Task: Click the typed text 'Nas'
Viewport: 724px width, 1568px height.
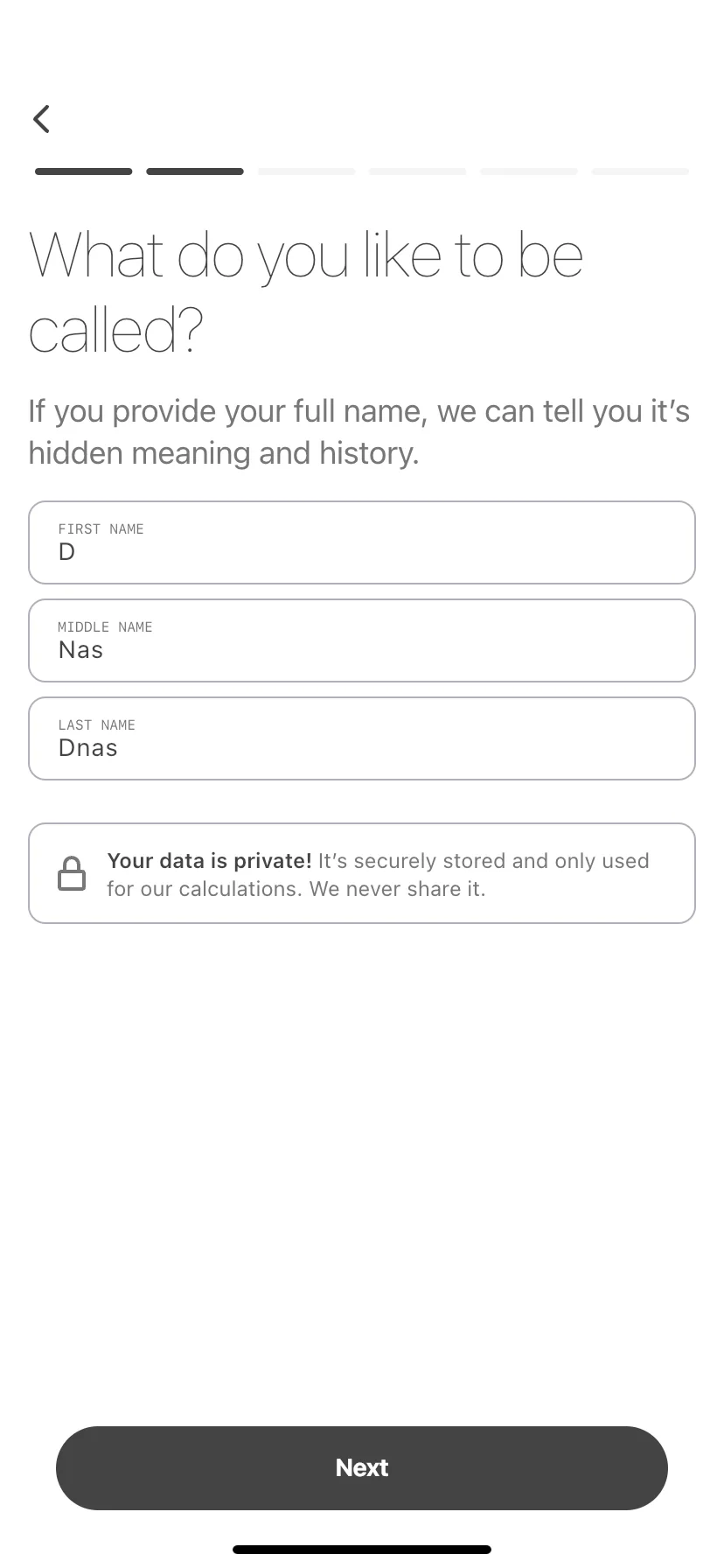Action: (x=80, y=650)
